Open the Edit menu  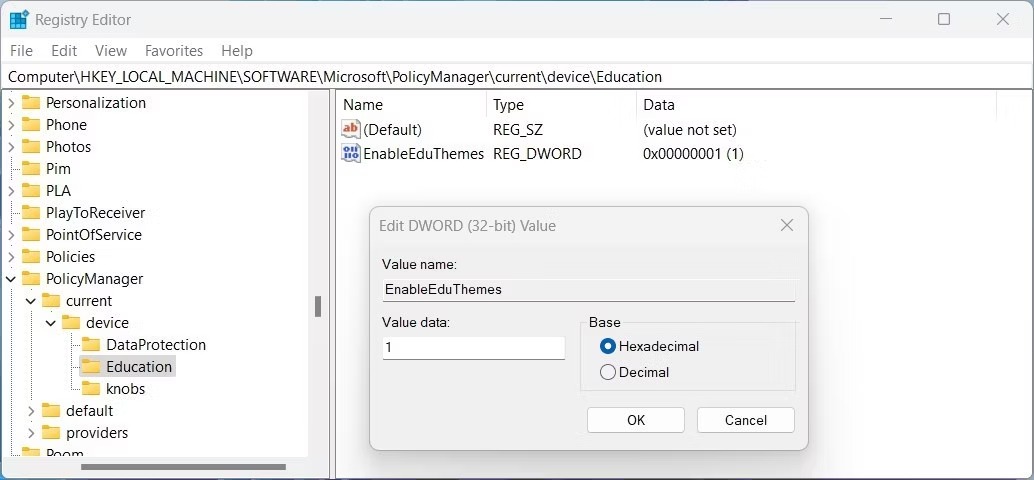pyautogui.click(x=64, y=51)
